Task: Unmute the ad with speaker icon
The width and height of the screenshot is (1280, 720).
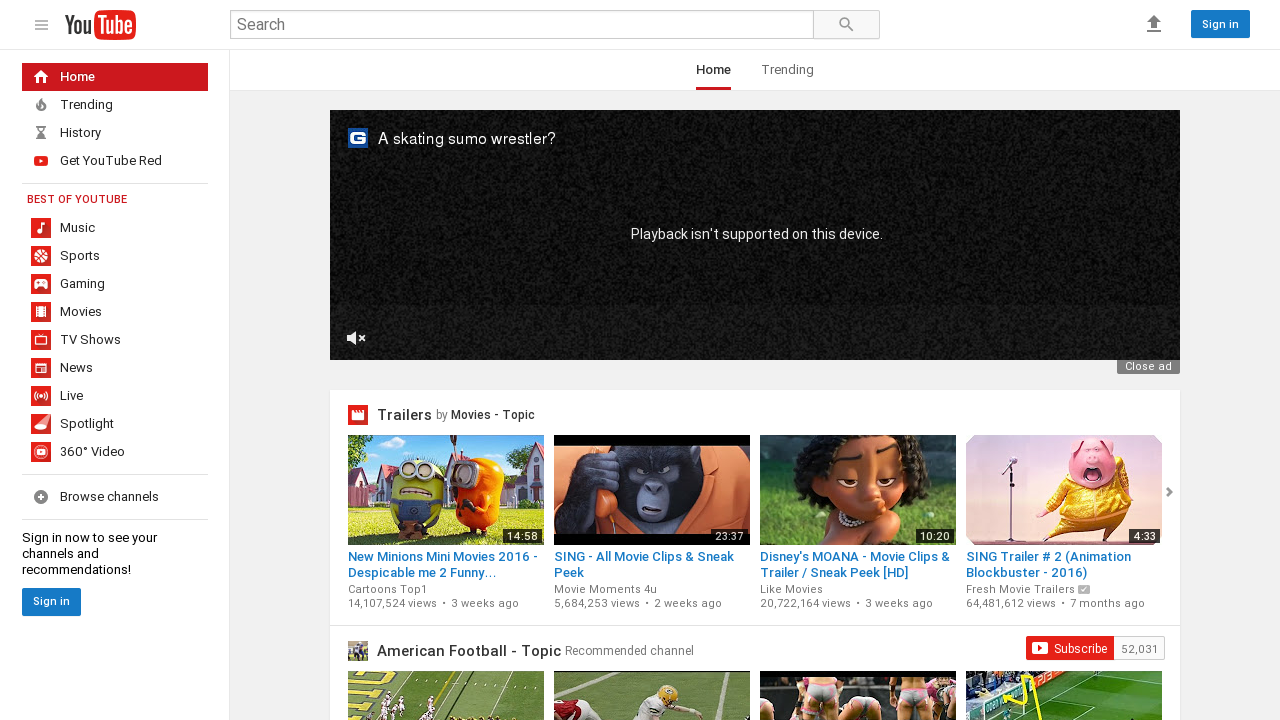Action: (x=356, y=338)
